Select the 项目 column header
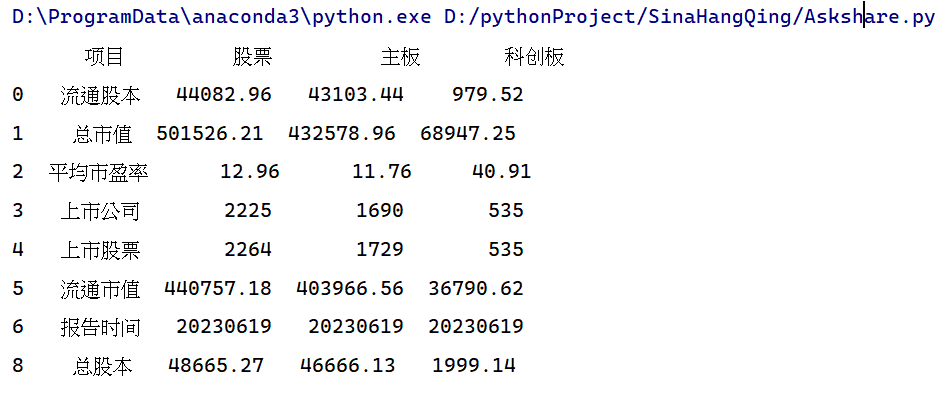Image resolution: width=950 pixels, height=399 pixels. pos(104,56)
